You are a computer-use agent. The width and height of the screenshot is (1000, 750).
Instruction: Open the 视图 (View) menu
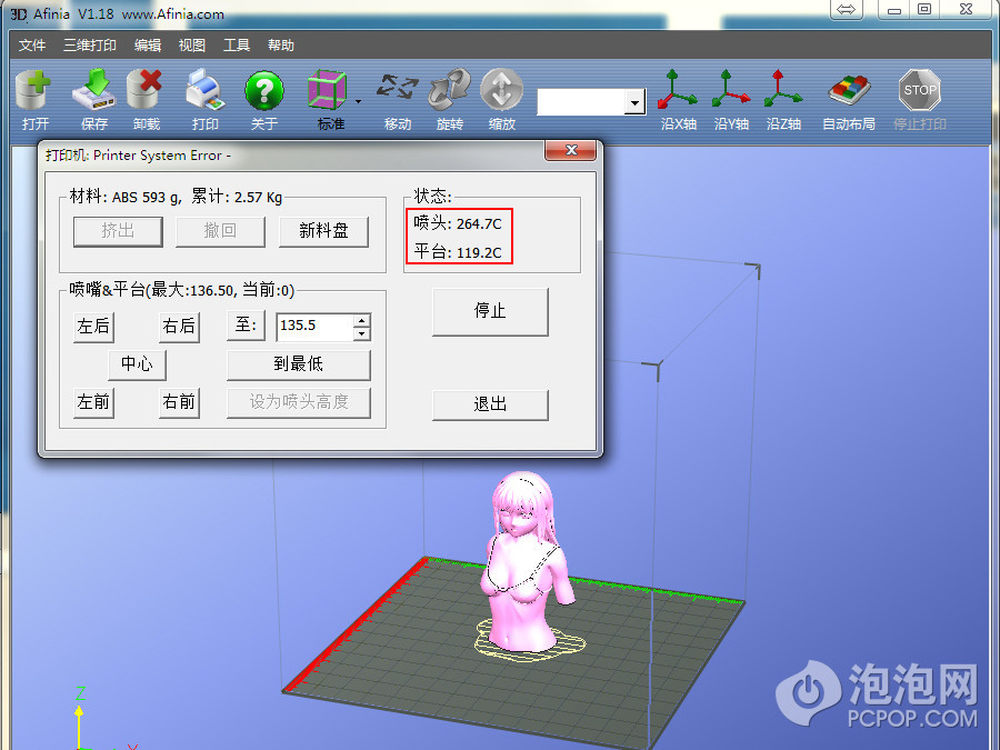[x=192, y=45]
